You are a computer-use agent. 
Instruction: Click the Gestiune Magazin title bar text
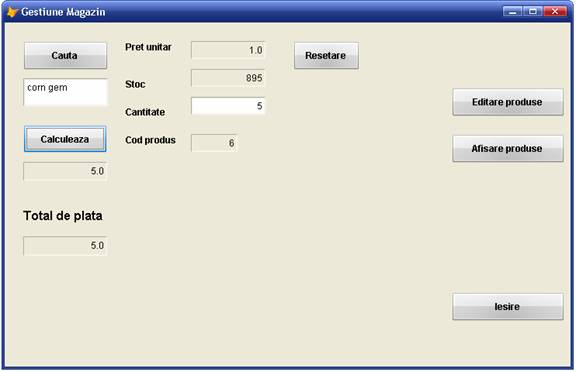[63, 12]
